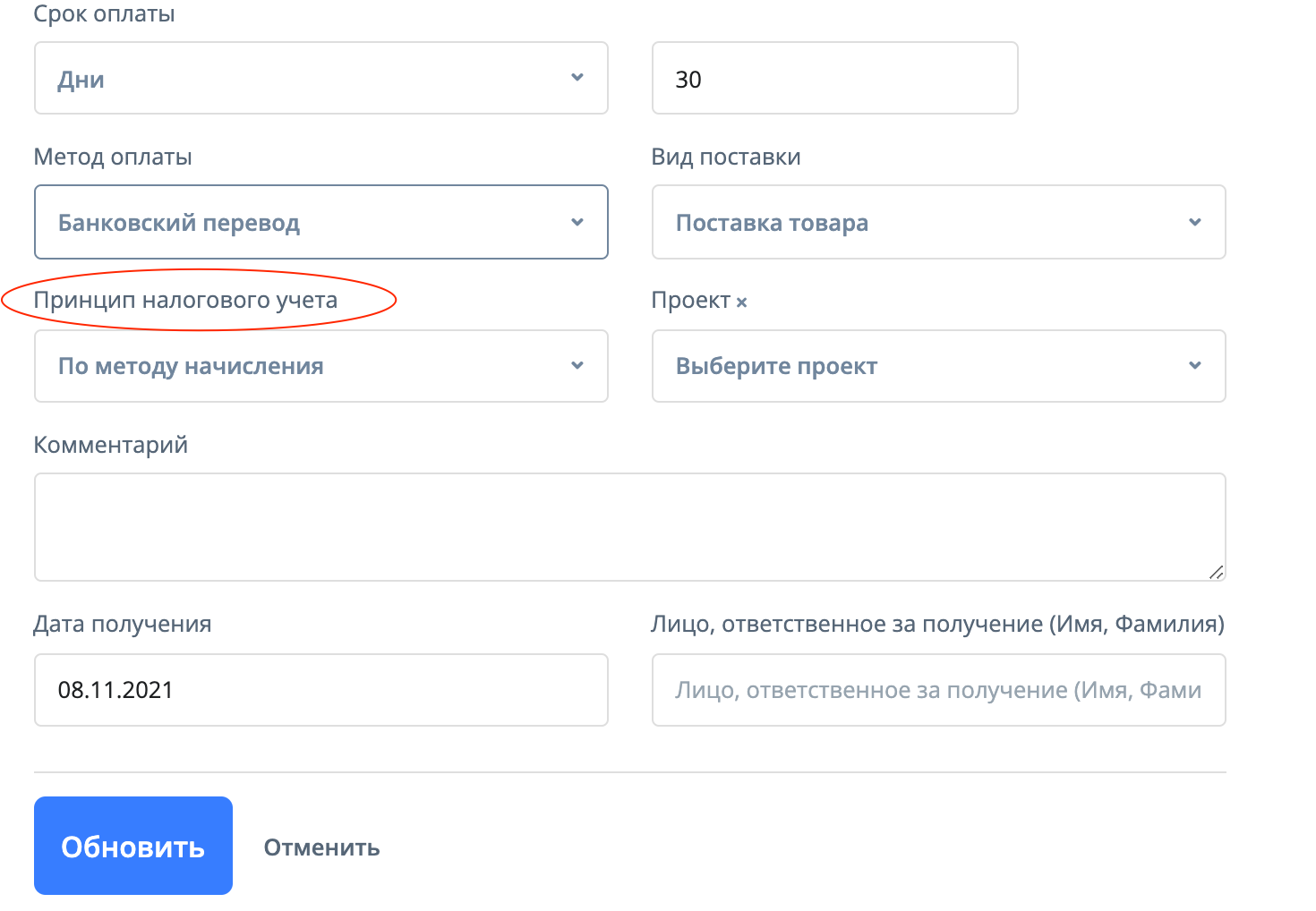The height and width of the screenshot is (911, 1316).
Task: Click the Дата получения label
Action: pyautogui.click(x=123, y=624)
